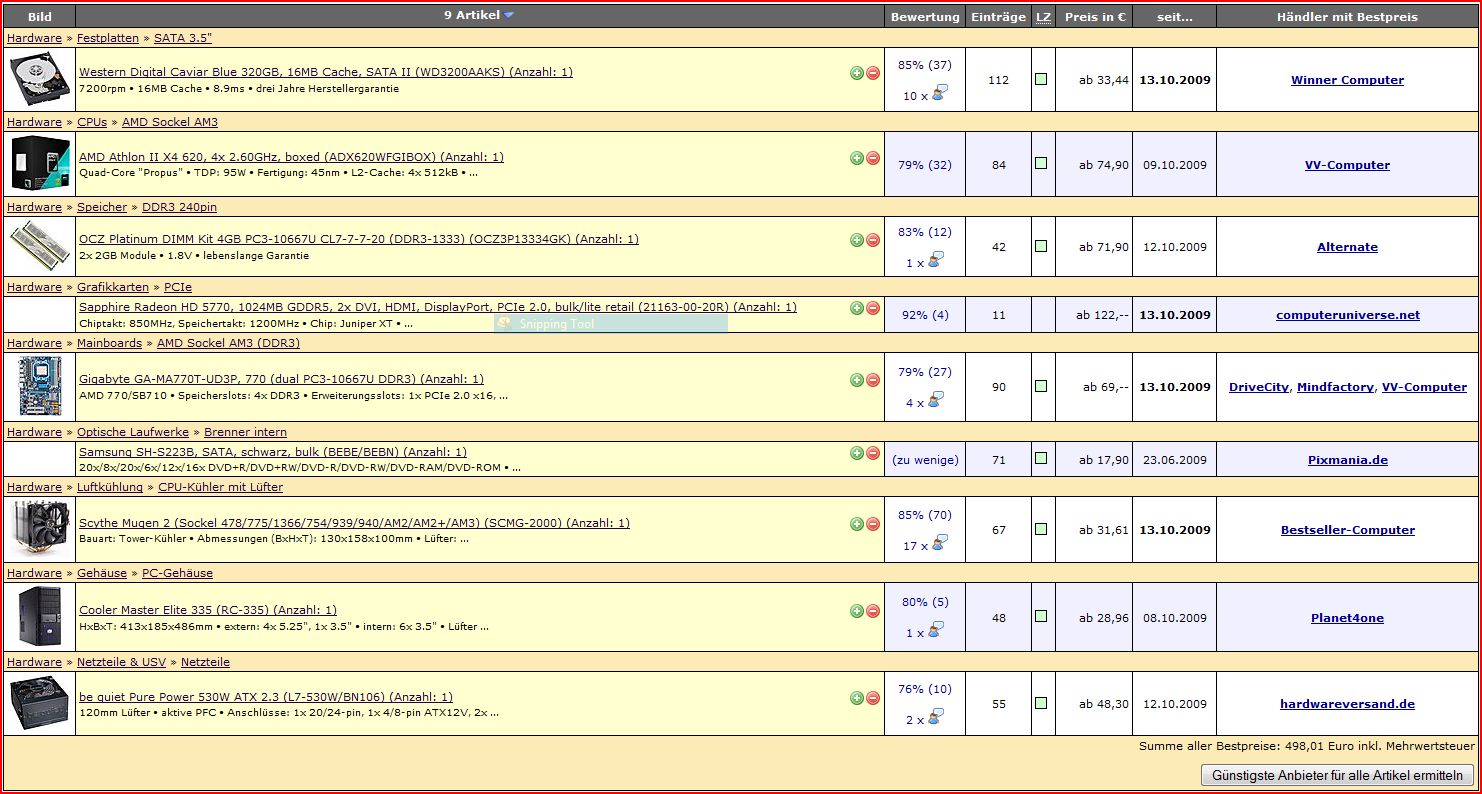Open Planet4one dealer link
1482x794 pixels.
[x=1347, y=618]
